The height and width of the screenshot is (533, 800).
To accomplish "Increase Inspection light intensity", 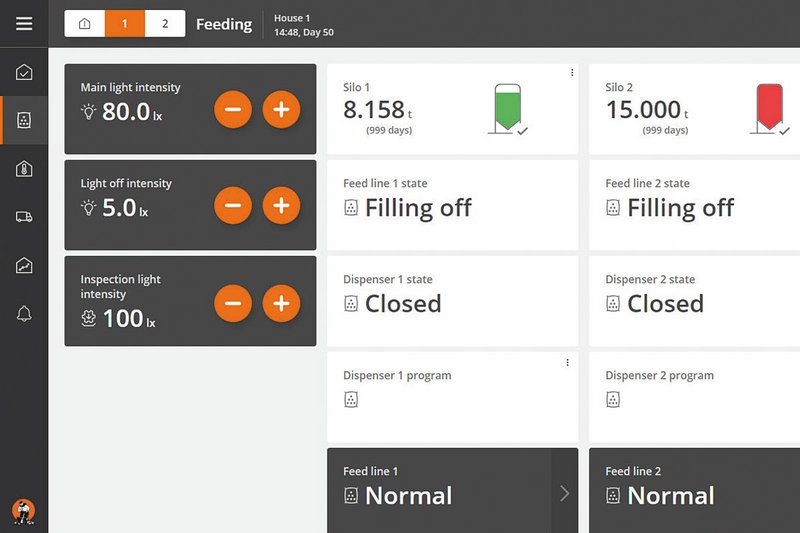I will pos(281,302).
